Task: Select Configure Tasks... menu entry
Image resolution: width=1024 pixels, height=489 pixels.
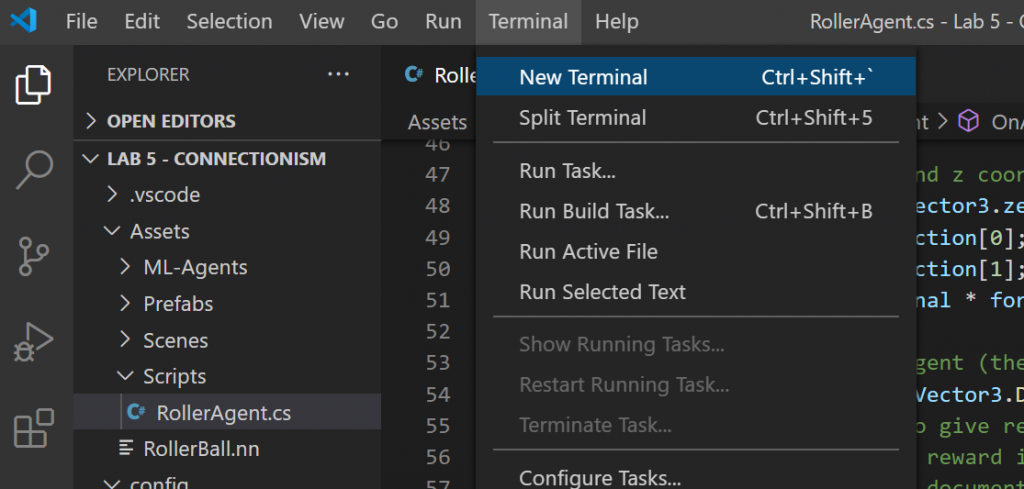Action: (x=696, y=479)
